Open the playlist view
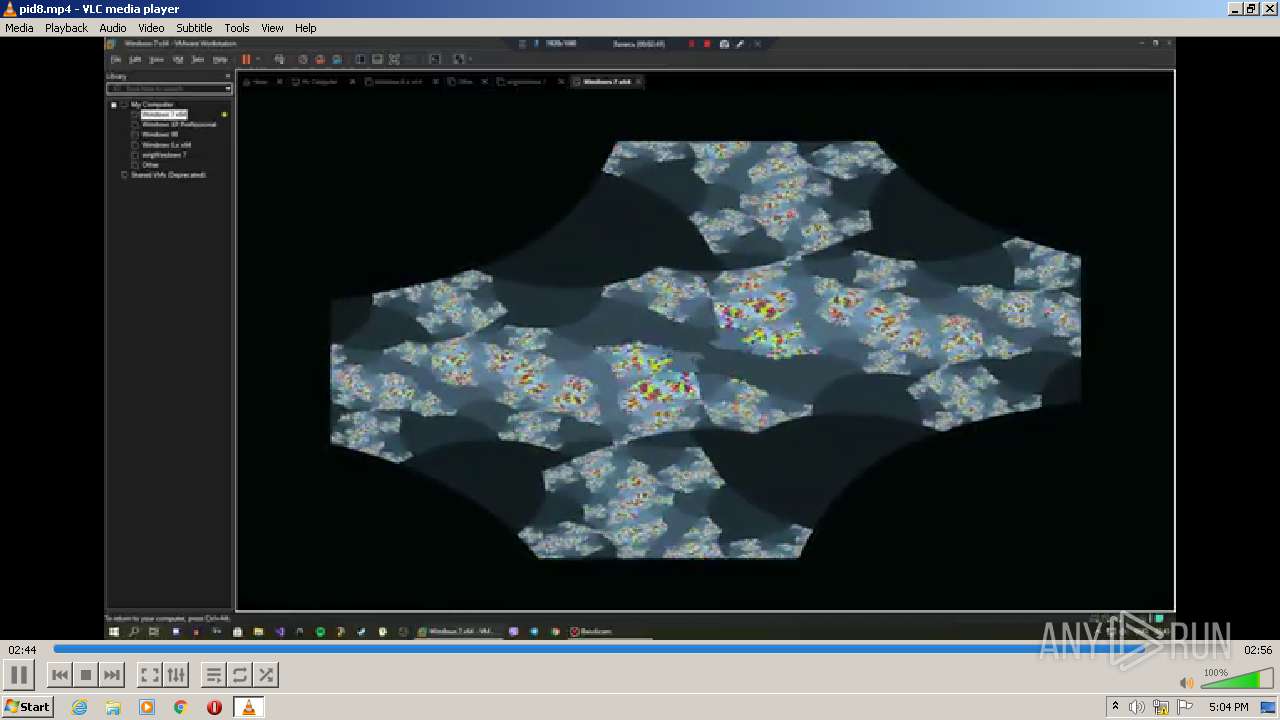The height and width of the screenshot is (720, 1280). (214, 675)
